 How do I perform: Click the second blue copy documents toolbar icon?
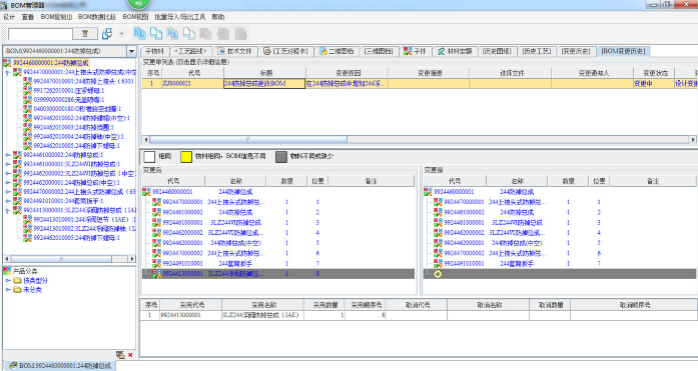pos(156,33)
